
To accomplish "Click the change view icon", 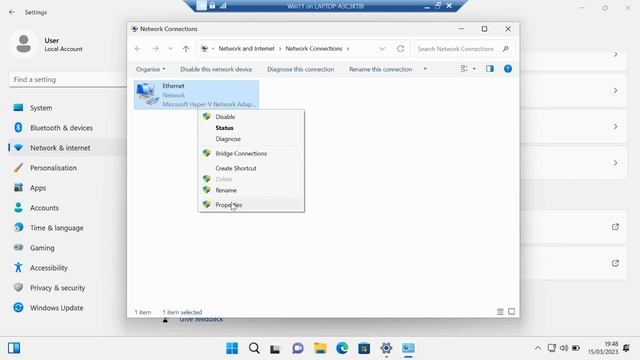I will click(464, 69).
